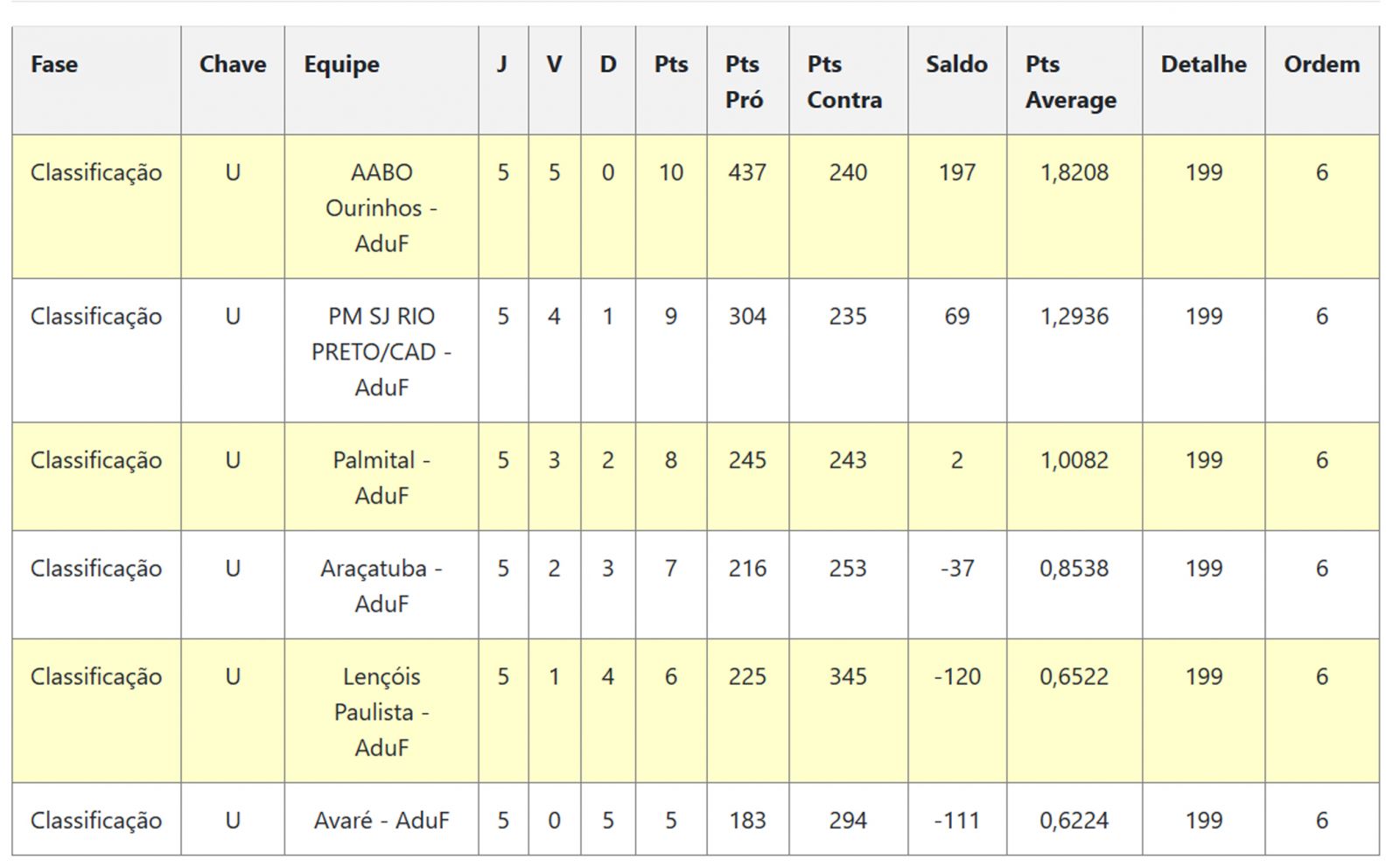
Task: Click the Ordem column header
Action: 1321,65
